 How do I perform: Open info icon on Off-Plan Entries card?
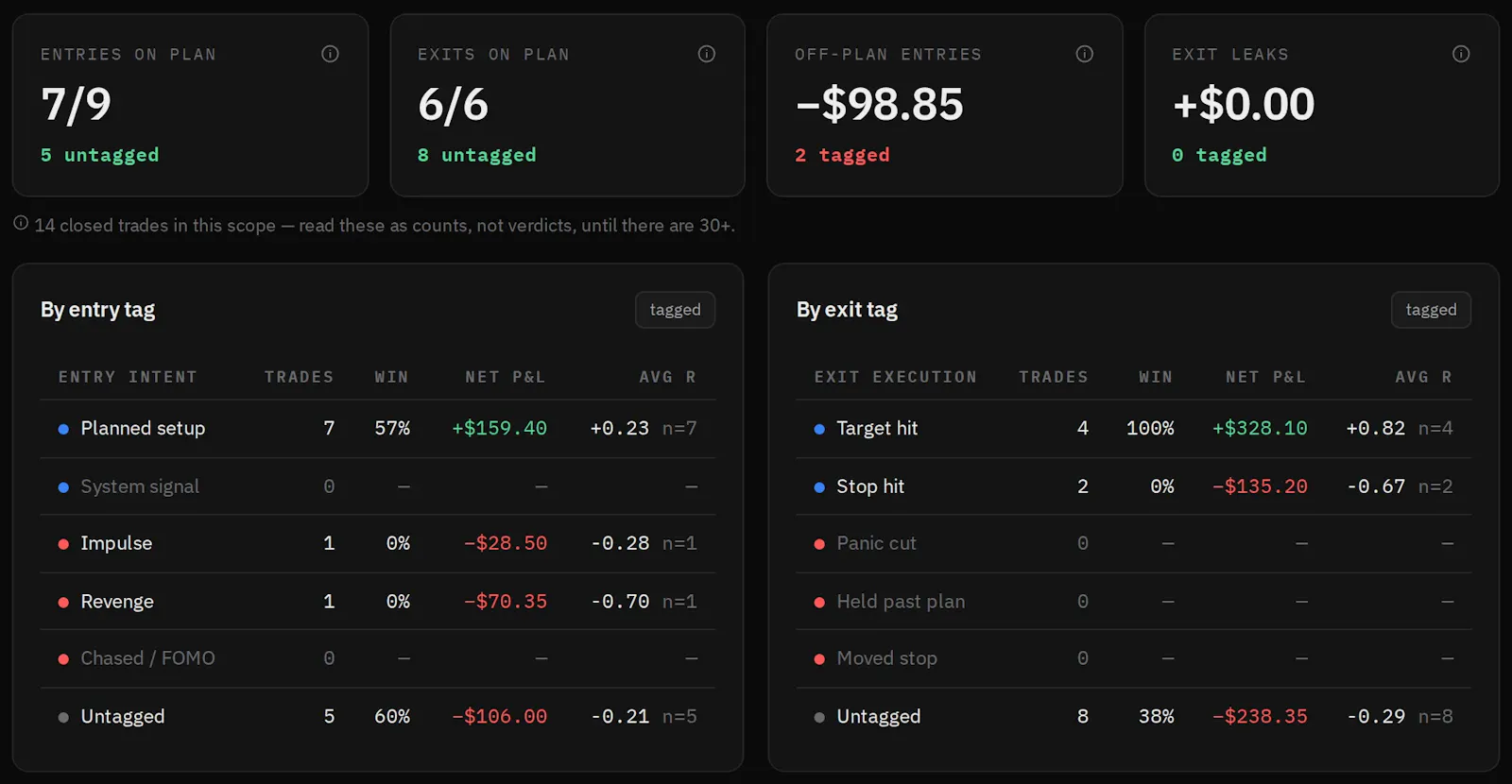(1085, 54)
